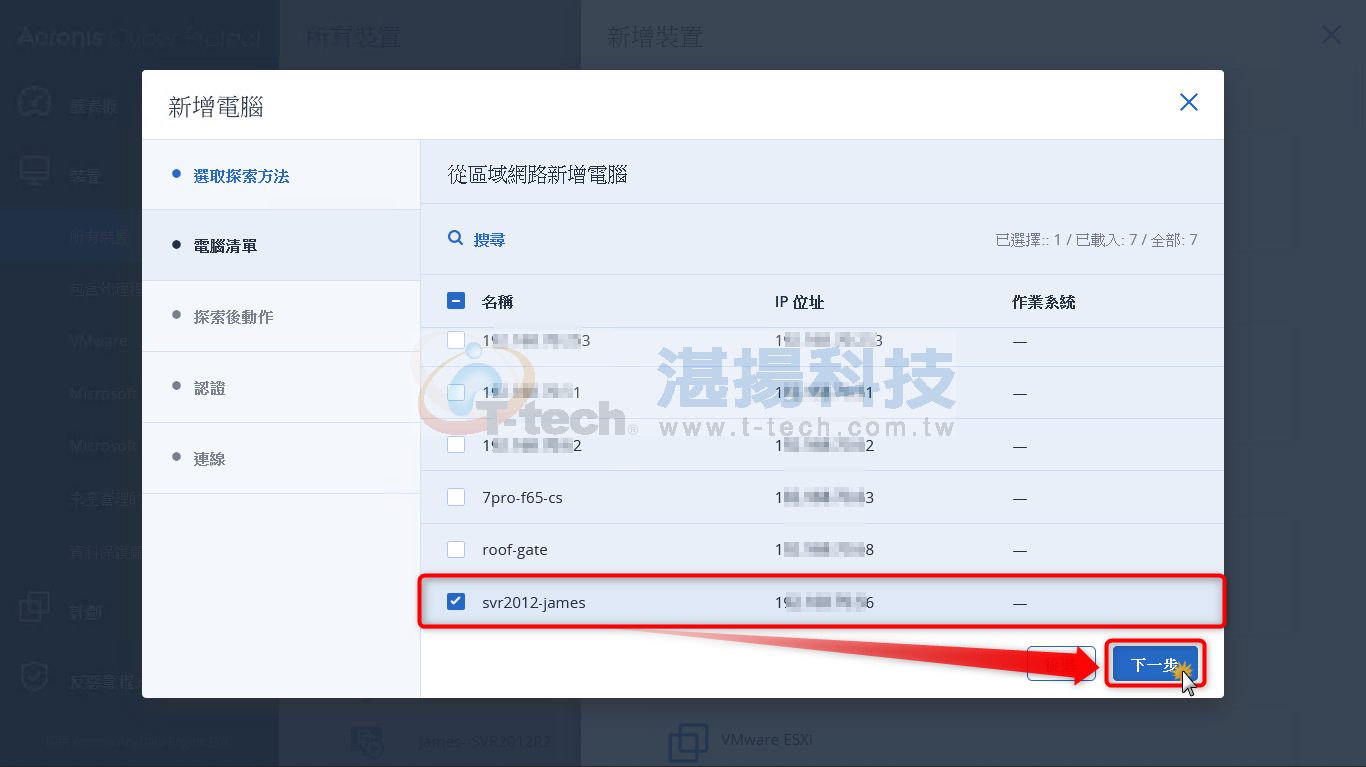Click the 搜尋 search field
Screen dimensions: 1366x767
coord(489,239)
